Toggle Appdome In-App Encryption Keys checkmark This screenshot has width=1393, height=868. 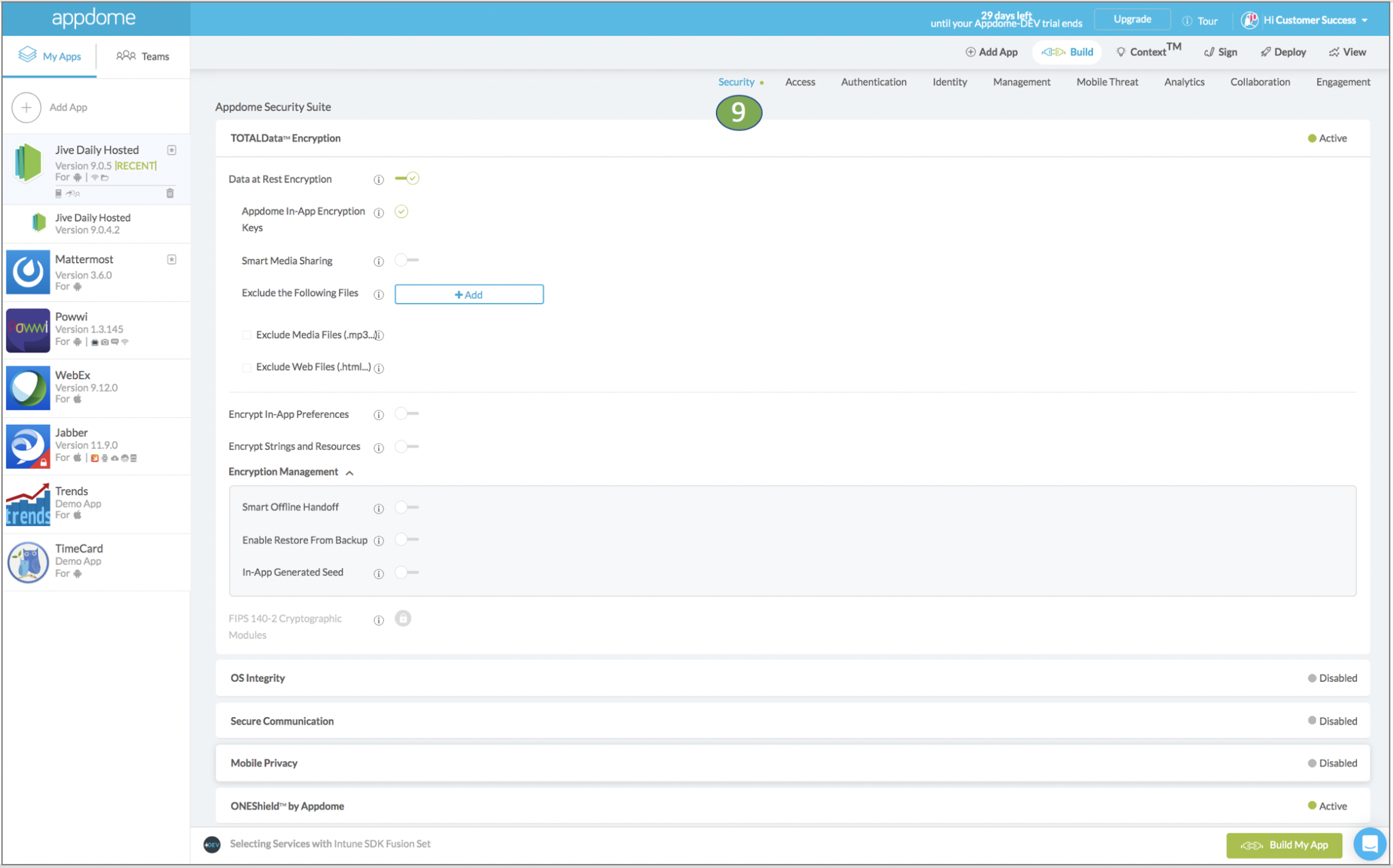(x=402, y=211)
